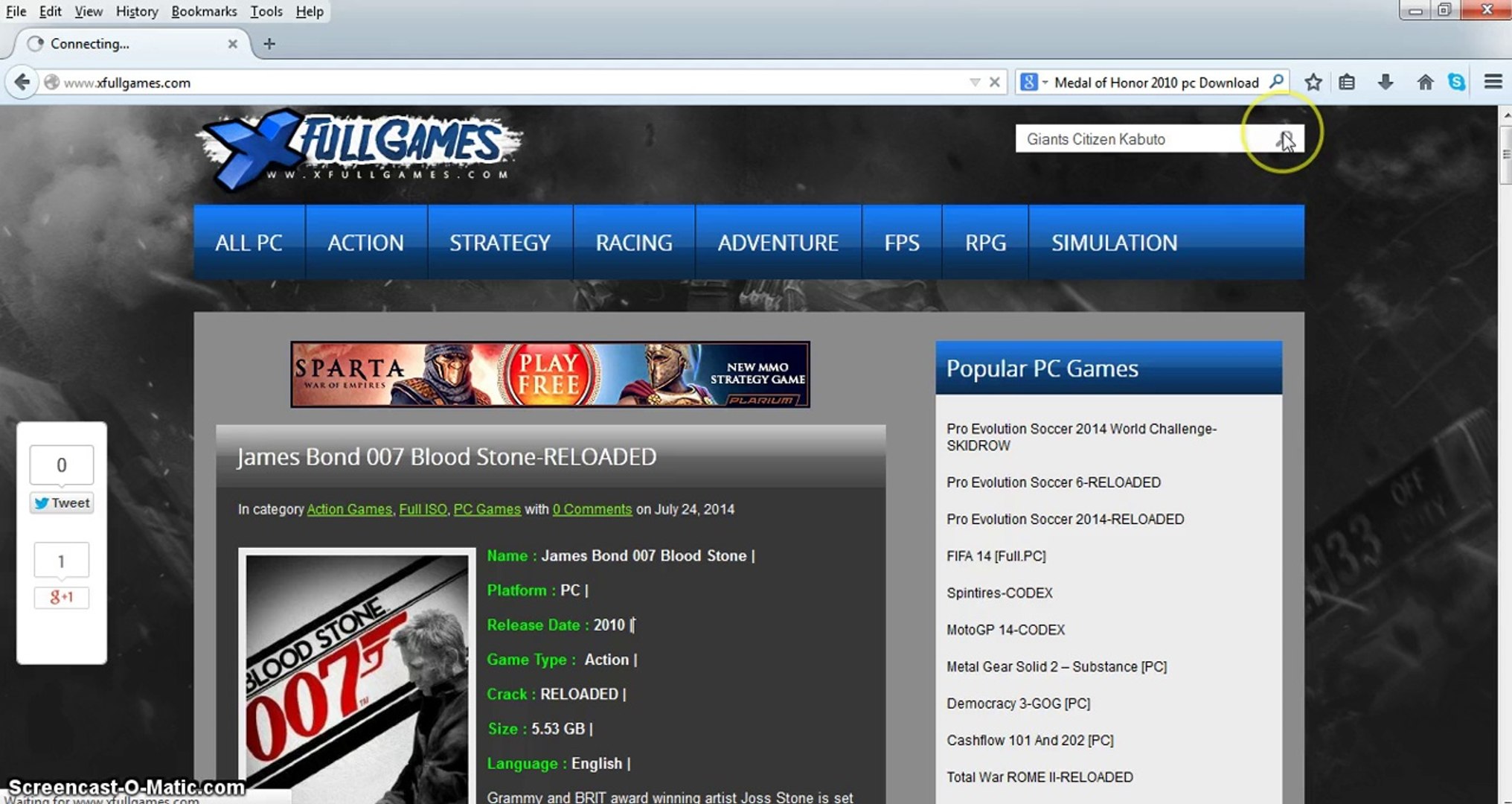This screenshot has height=804, width=1512.
Task: Follow the Full ISO category link
Action: point(423,509)
